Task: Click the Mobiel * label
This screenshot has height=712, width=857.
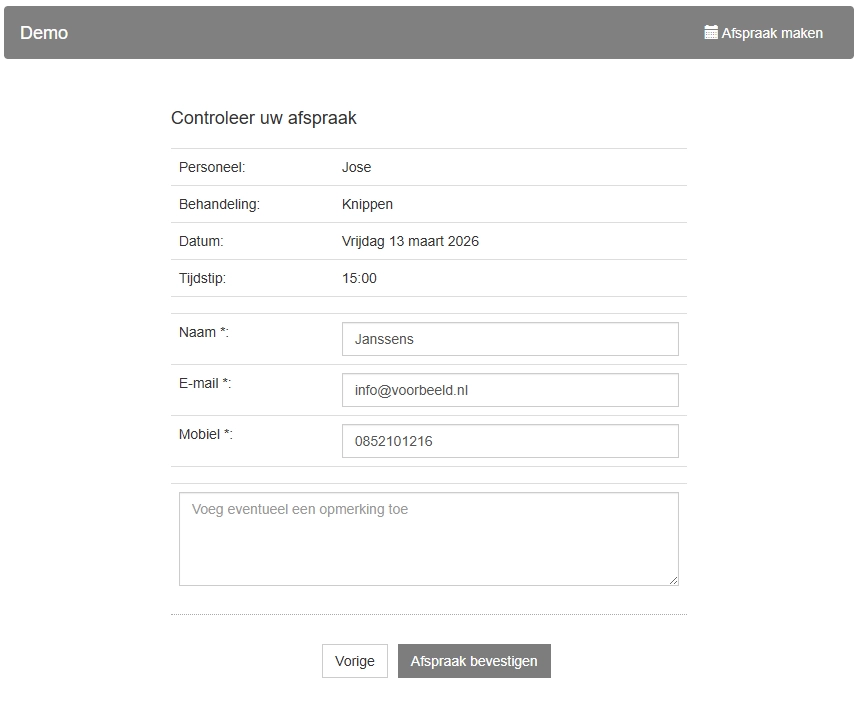Action: coord(206,435)
